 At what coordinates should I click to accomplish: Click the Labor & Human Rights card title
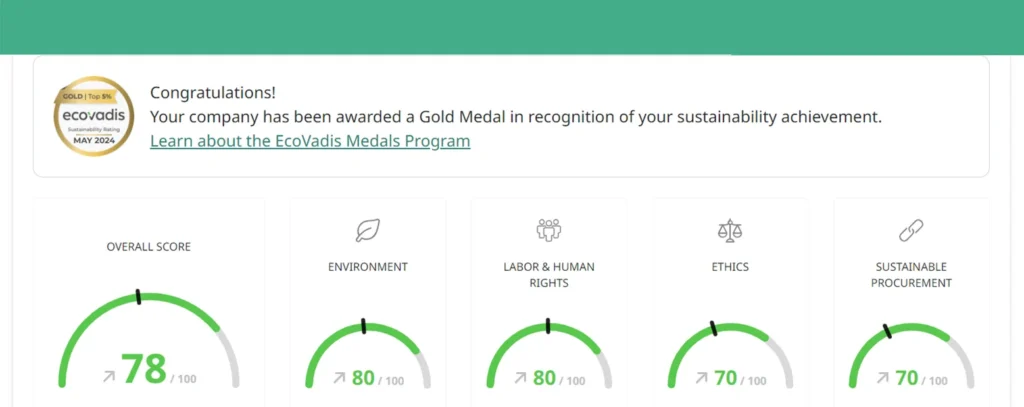pyautogui.click(x=549, y=275)
